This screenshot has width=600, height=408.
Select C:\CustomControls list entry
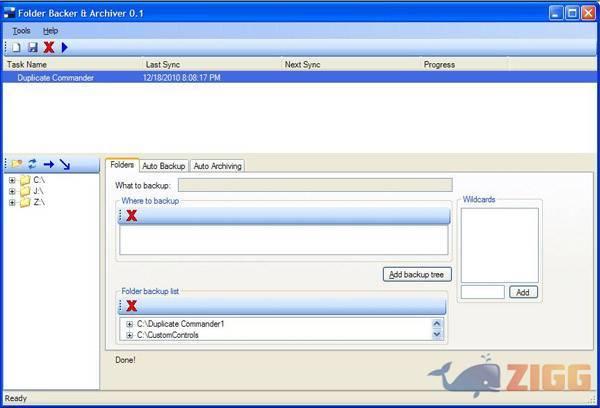point(168,335)
